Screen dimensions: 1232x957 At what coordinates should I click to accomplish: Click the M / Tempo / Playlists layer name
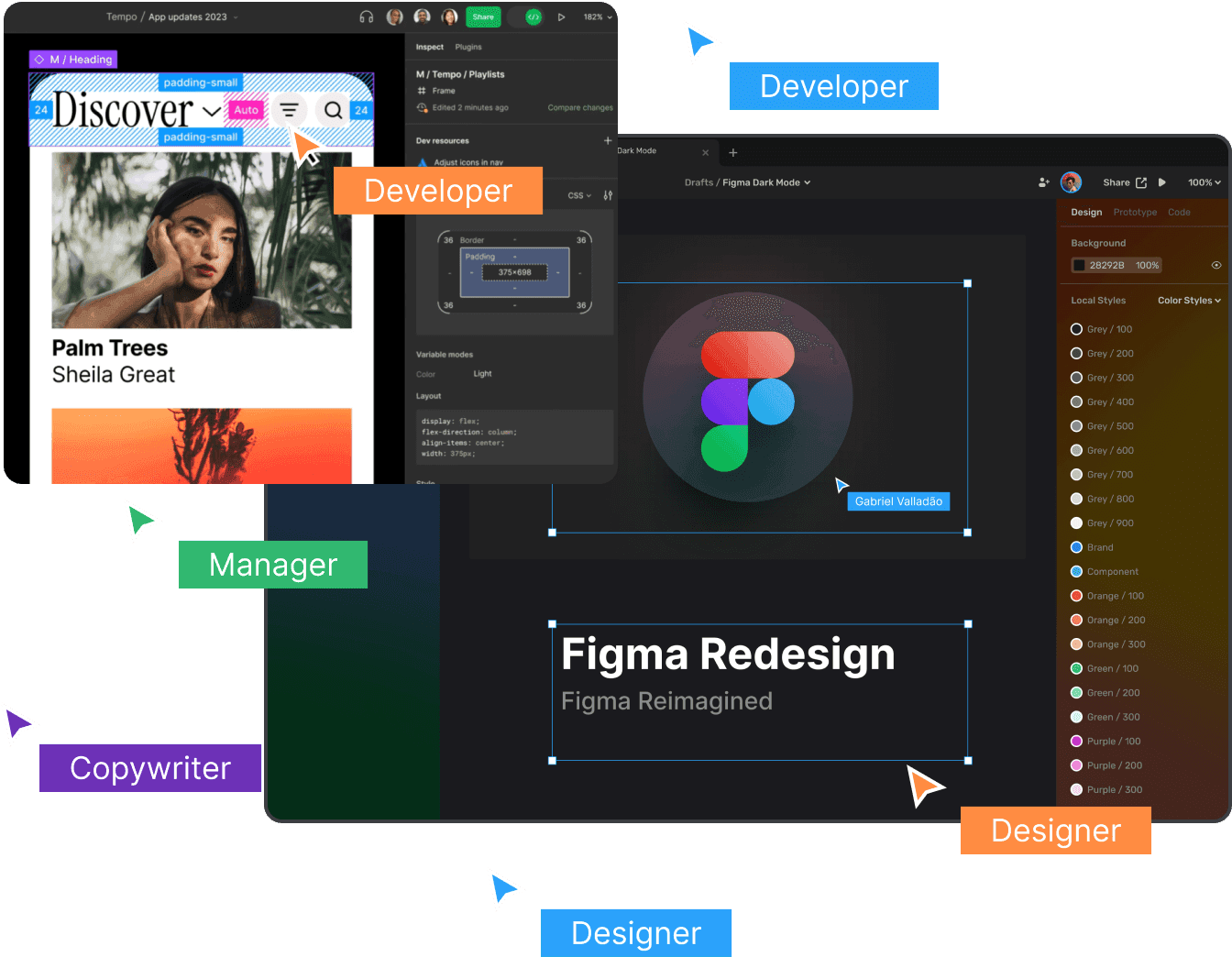[x=460, y=74]
